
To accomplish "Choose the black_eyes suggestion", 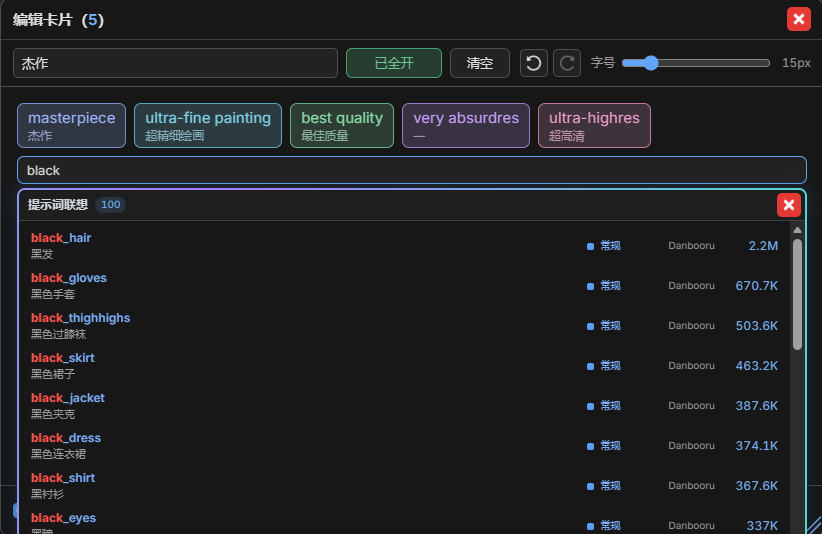I will 404,522.
